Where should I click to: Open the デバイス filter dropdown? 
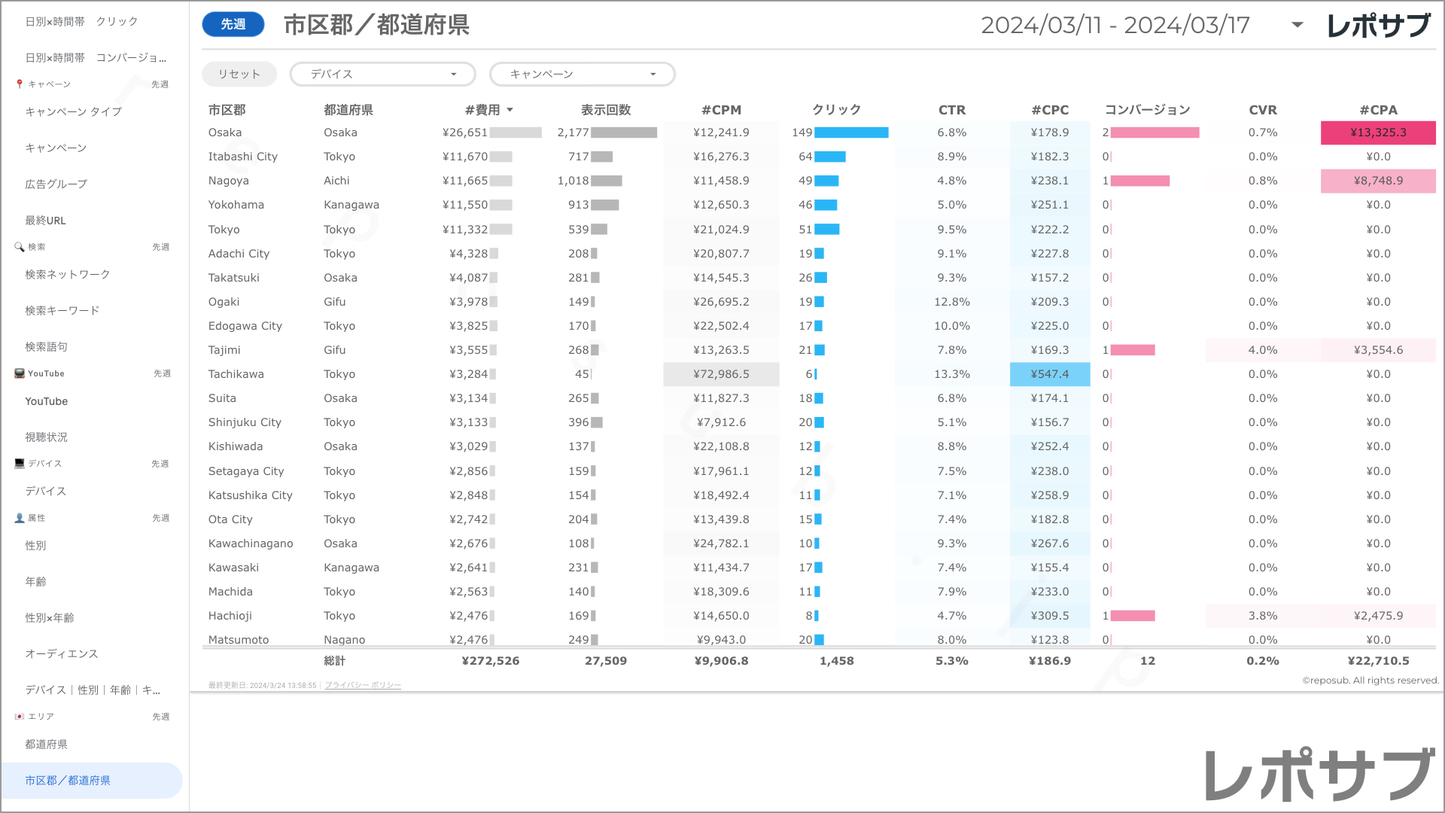click(x=382, y=74)
